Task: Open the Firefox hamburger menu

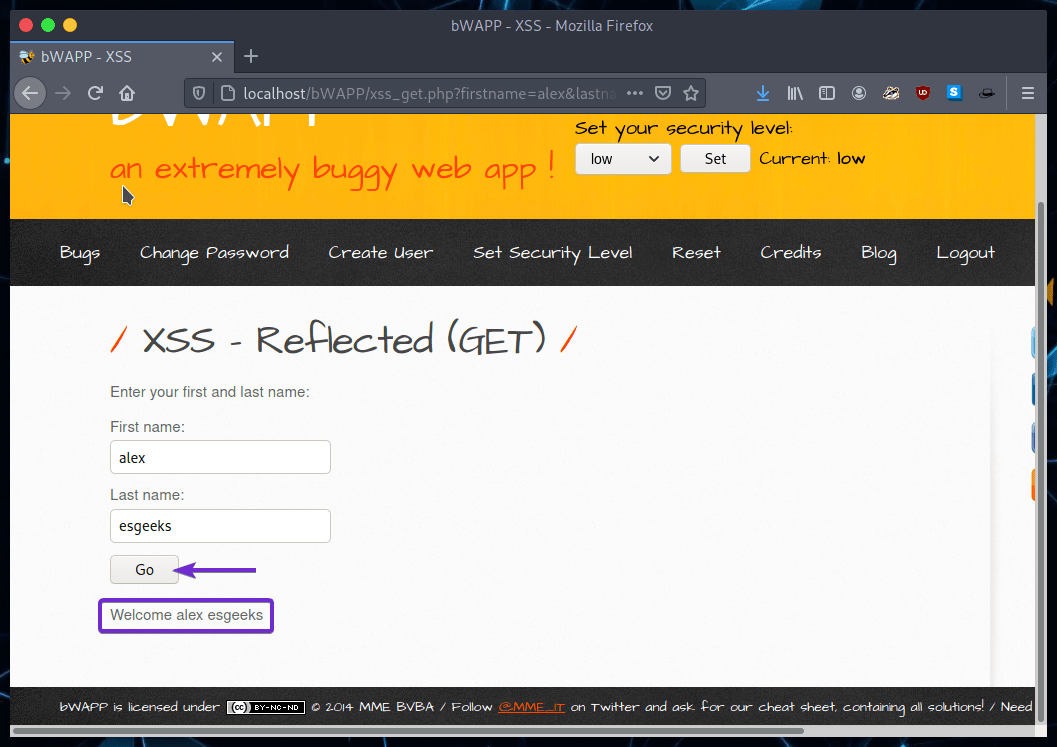Action: click(1028, 93)
